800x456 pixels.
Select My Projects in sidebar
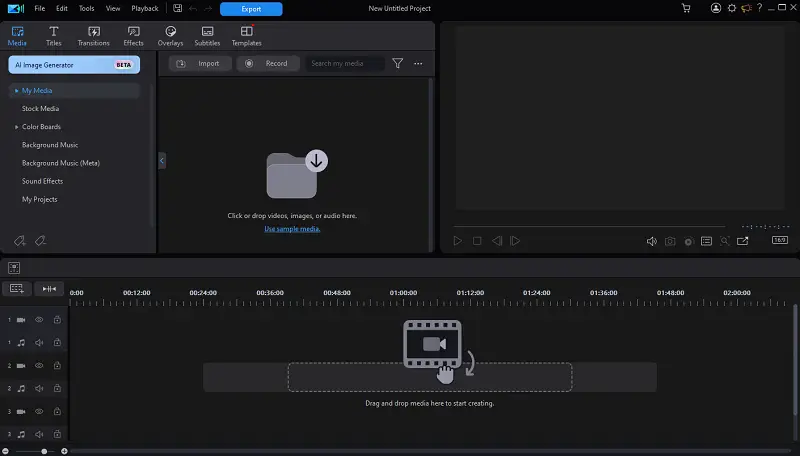coord(40,199)
